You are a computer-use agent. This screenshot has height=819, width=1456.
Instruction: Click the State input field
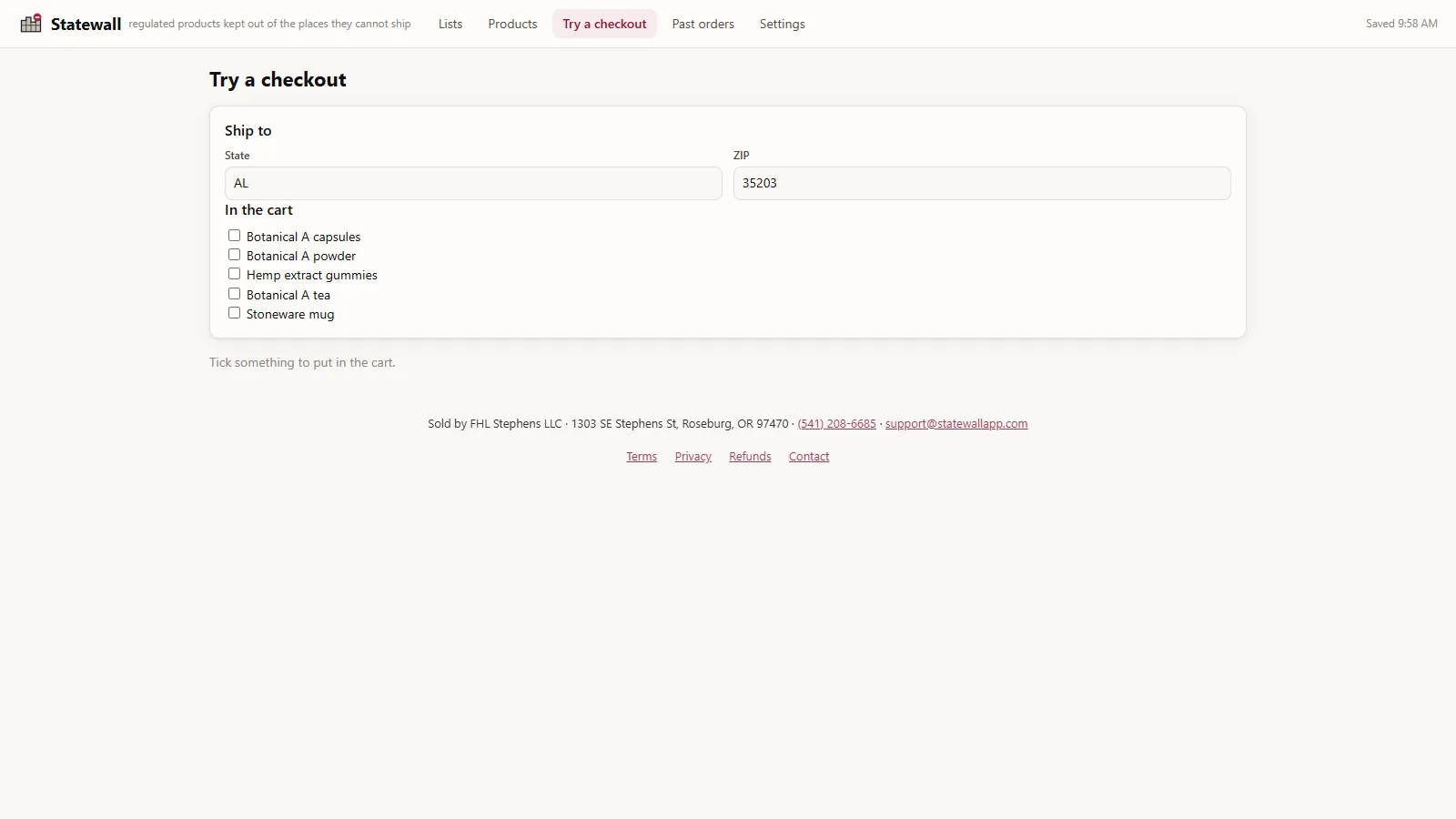point(473,183)
